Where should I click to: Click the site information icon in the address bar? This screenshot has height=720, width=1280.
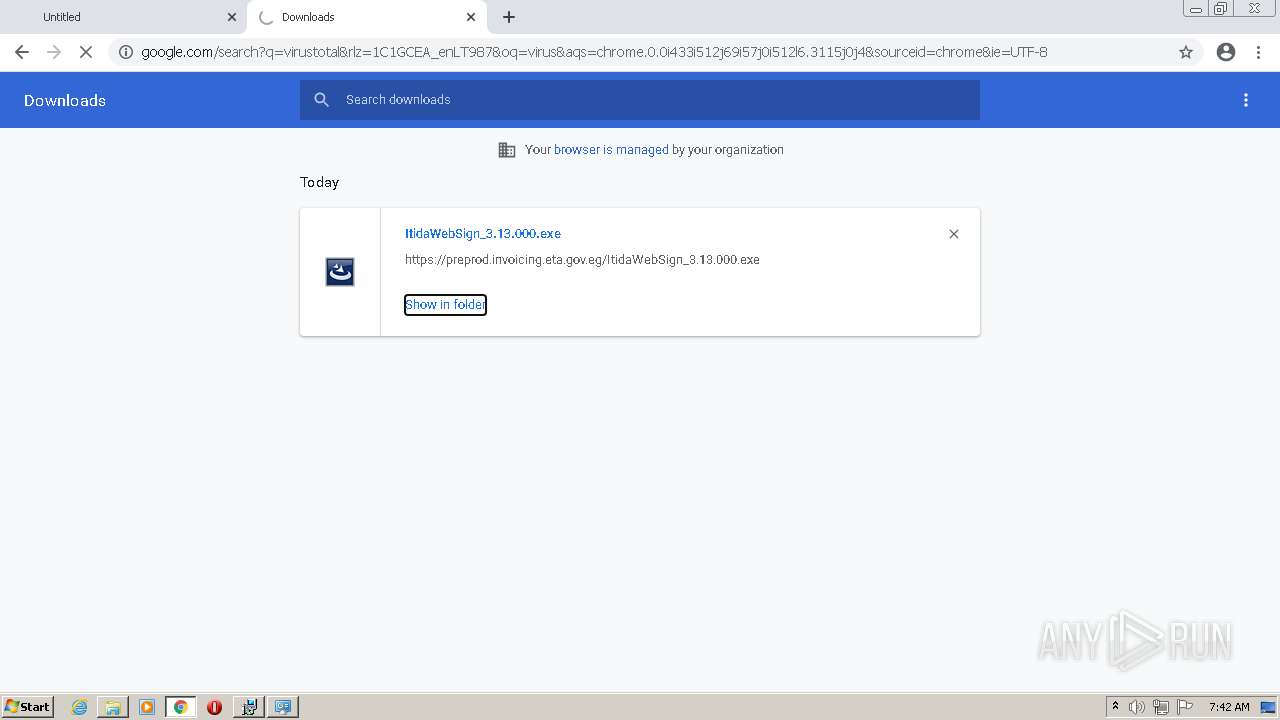click(126, 52)
